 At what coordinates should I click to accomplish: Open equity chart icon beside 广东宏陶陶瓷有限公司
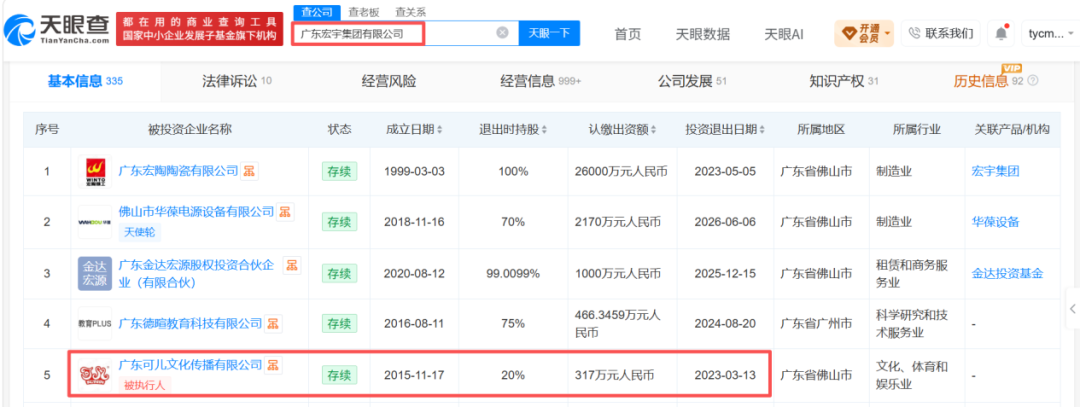tap(249, 171)
